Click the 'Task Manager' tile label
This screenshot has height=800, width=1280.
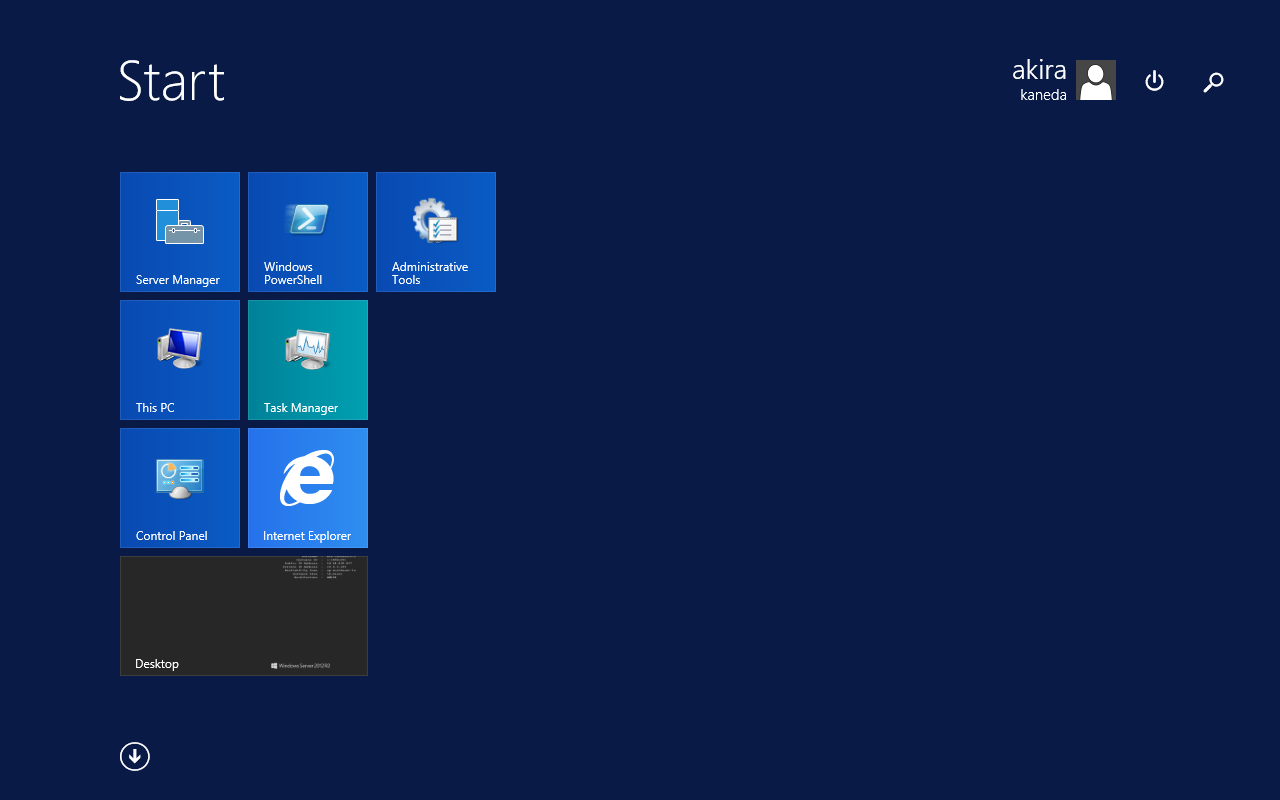pyautogui.click(x=301, y=408)
